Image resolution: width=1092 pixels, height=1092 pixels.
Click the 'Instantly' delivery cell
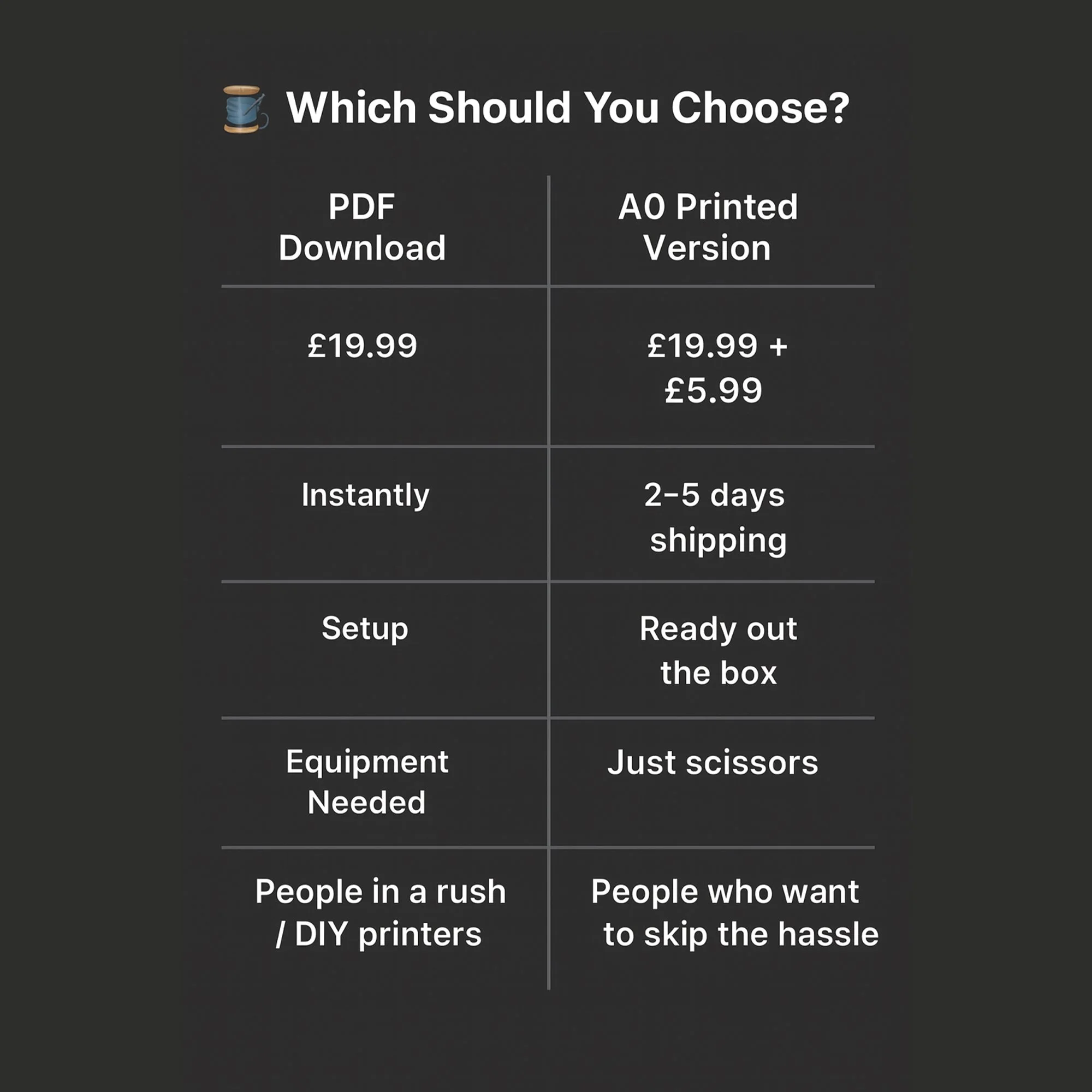(366, 496)
